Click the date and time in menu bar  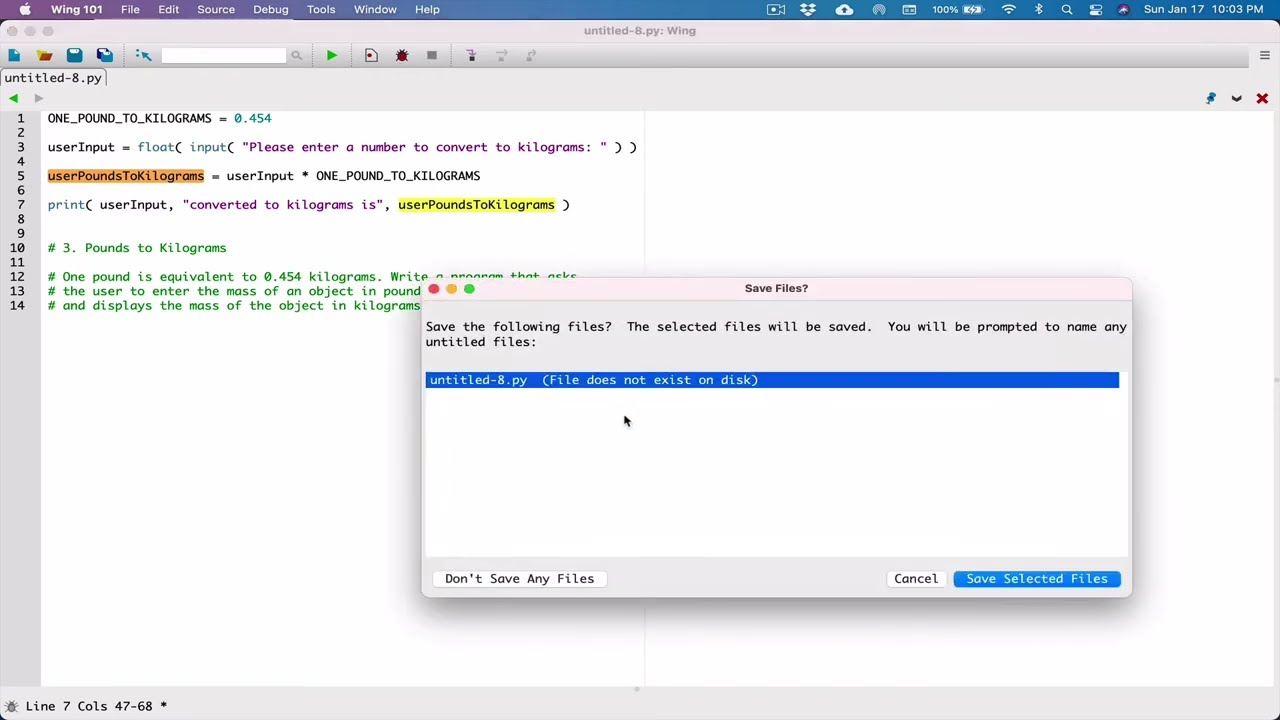pyautogui.click(x=1203, y=9)
